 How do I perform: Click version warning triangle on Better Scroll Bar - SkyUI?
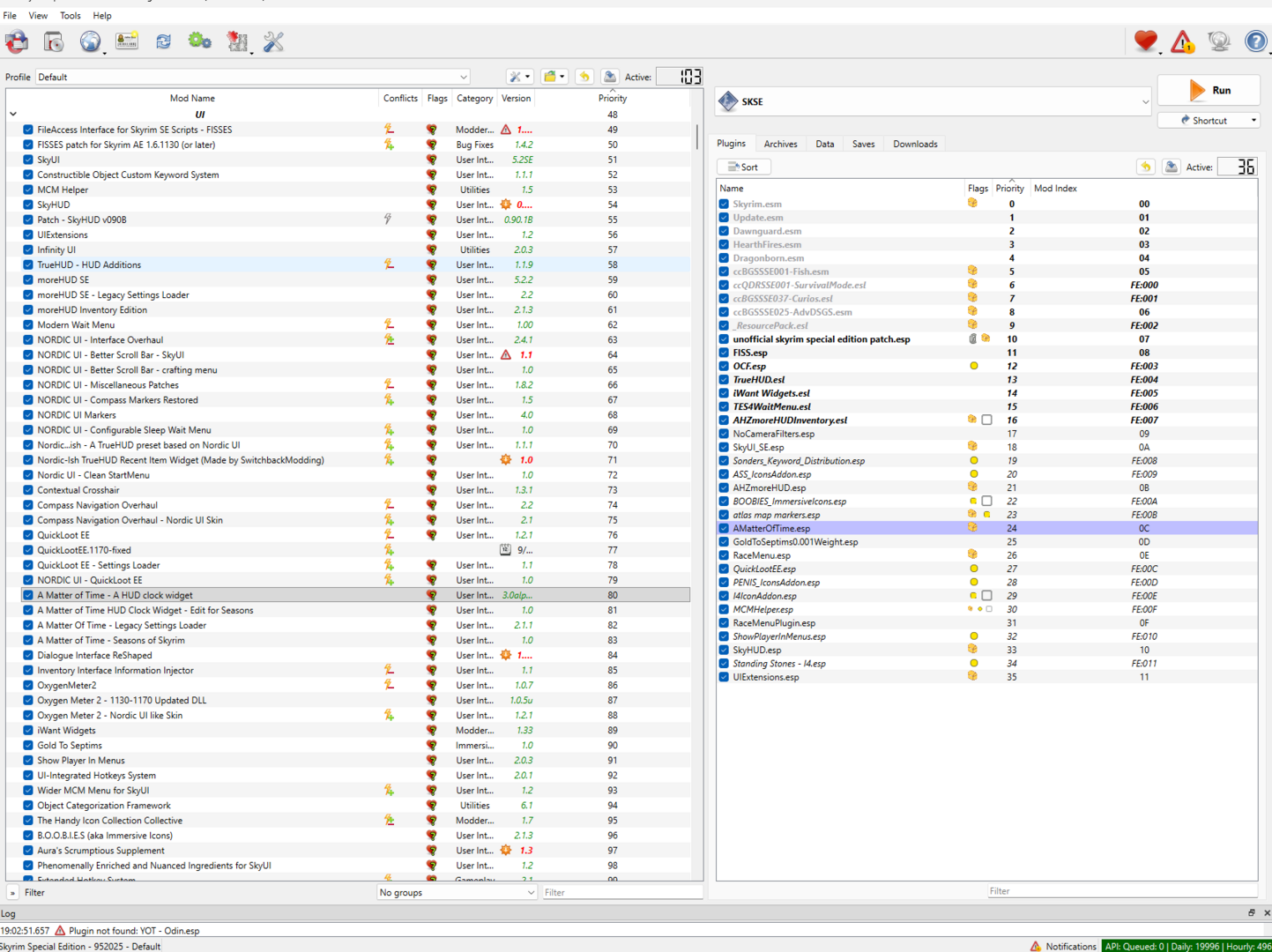point(506,354)
